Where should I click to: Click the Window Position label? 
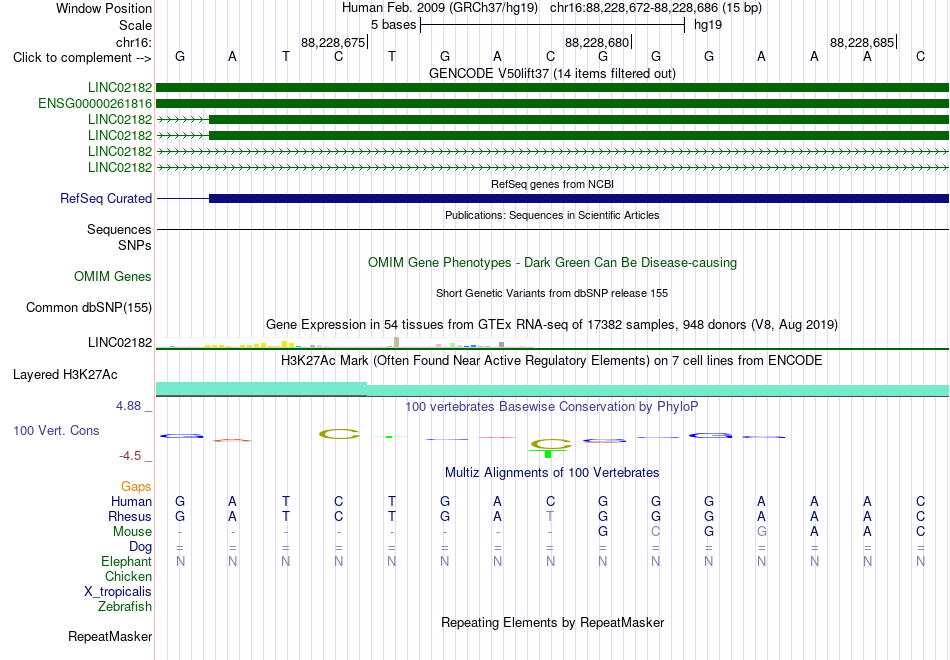pos(104,8)
